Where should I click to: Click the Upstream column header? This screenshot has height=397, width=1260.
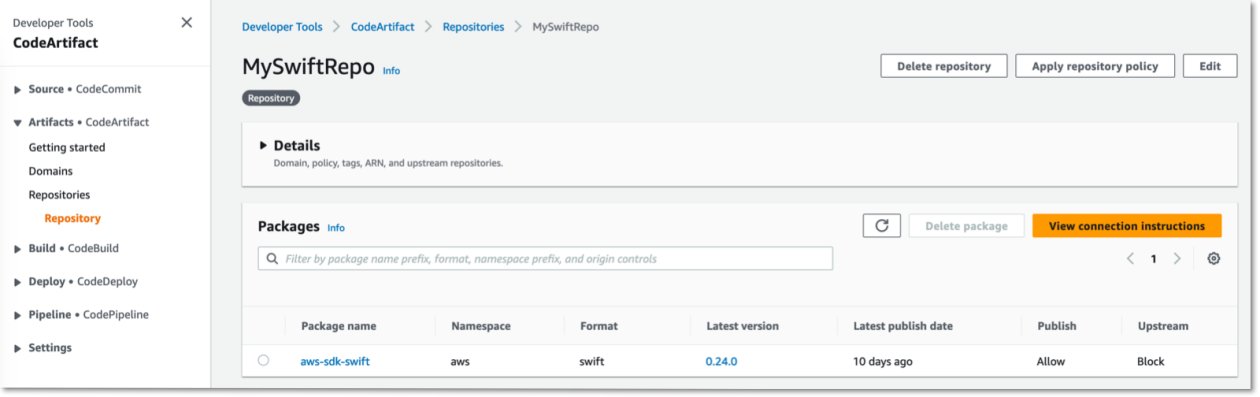coord(1163,326)
